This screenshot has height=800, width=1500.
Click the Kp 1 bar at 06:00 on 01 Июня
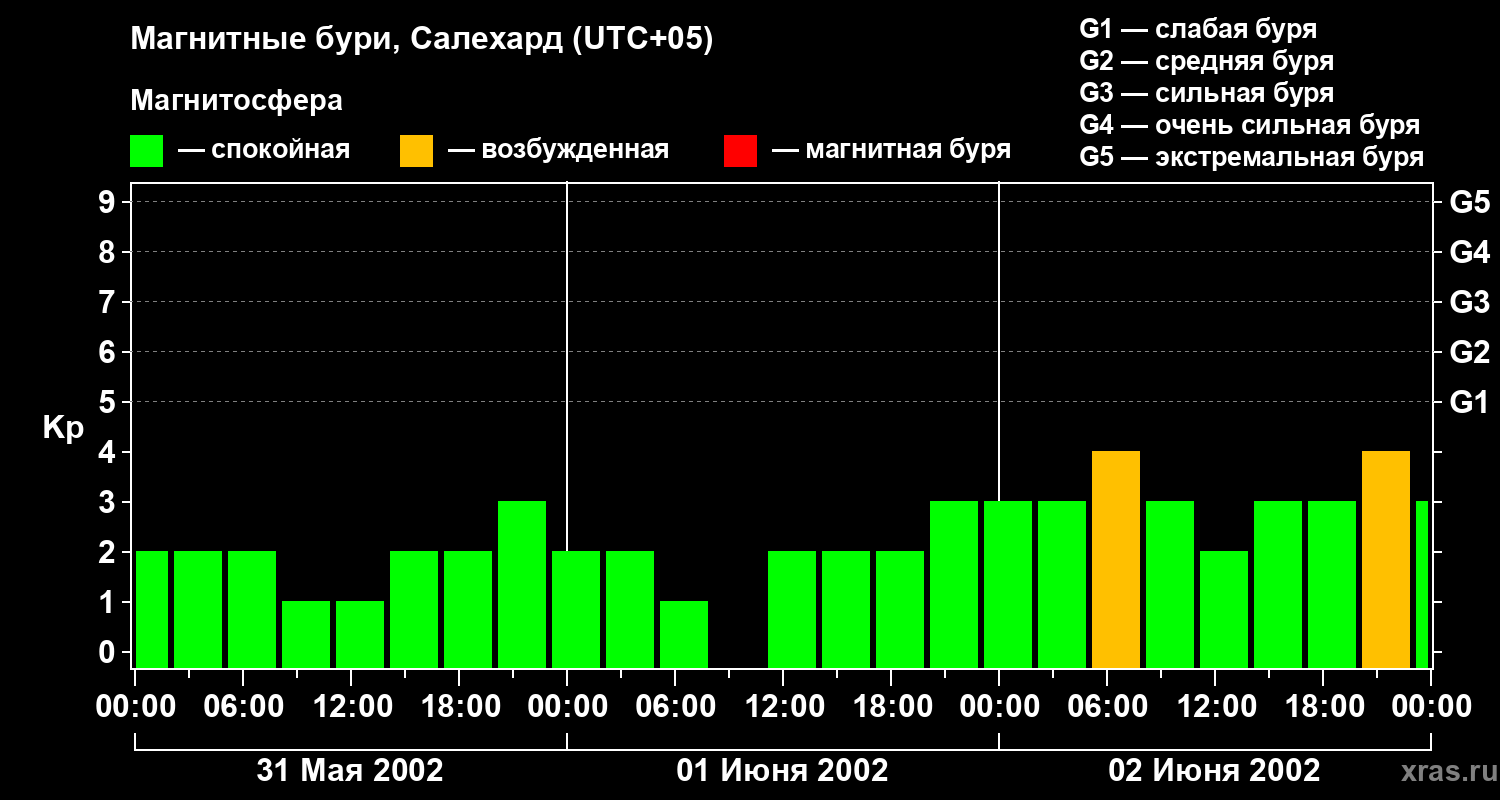(684, 635)
